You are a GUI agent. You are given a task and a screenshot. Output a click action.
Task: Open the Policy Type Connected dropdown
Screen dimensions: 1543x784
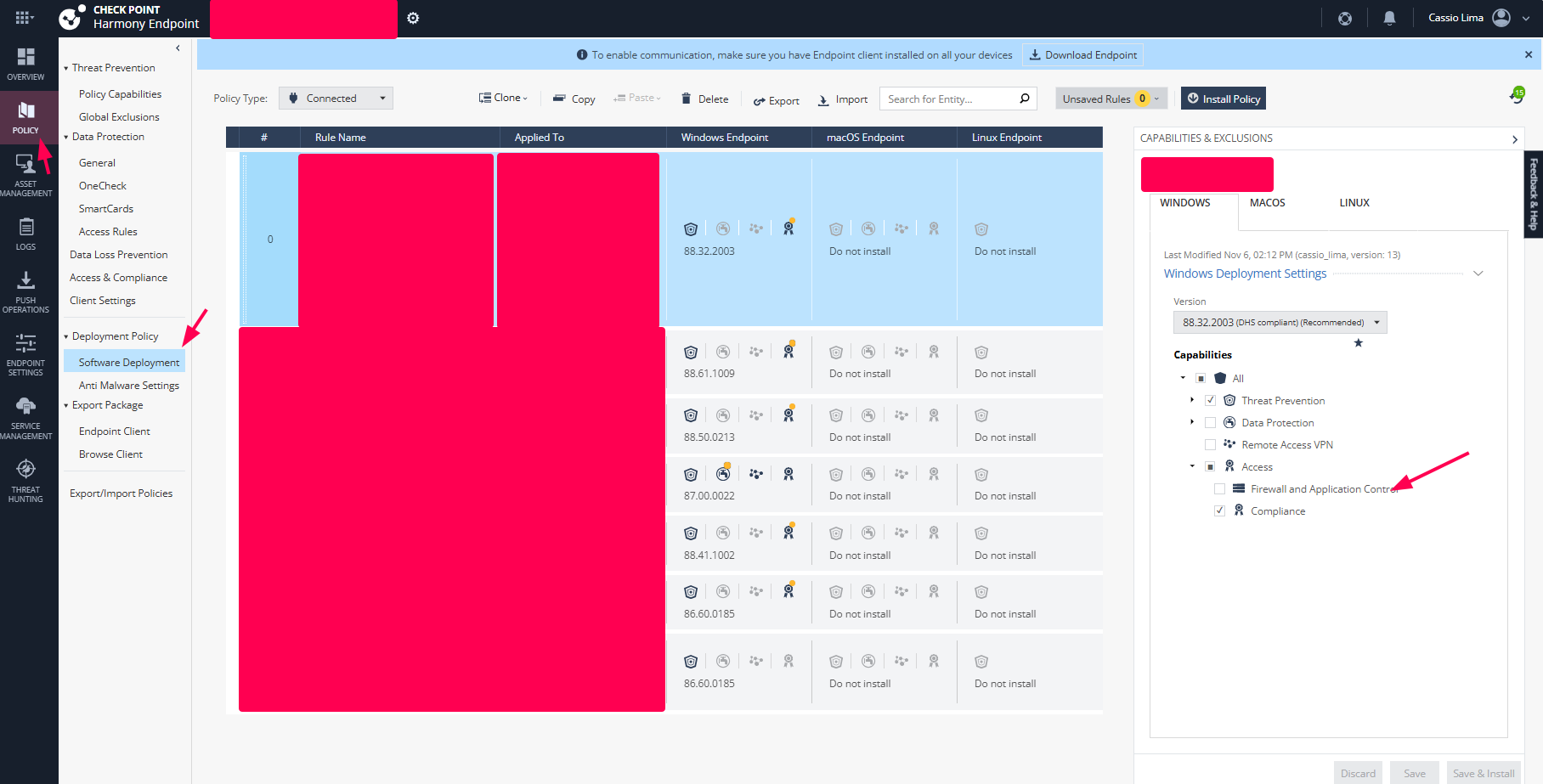336,99
